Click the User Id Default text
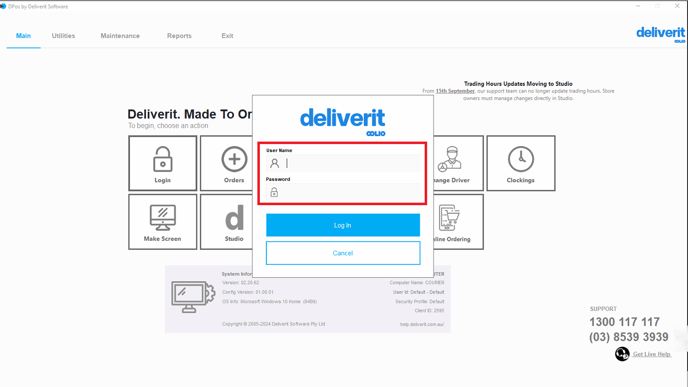 tap(419, 292)
